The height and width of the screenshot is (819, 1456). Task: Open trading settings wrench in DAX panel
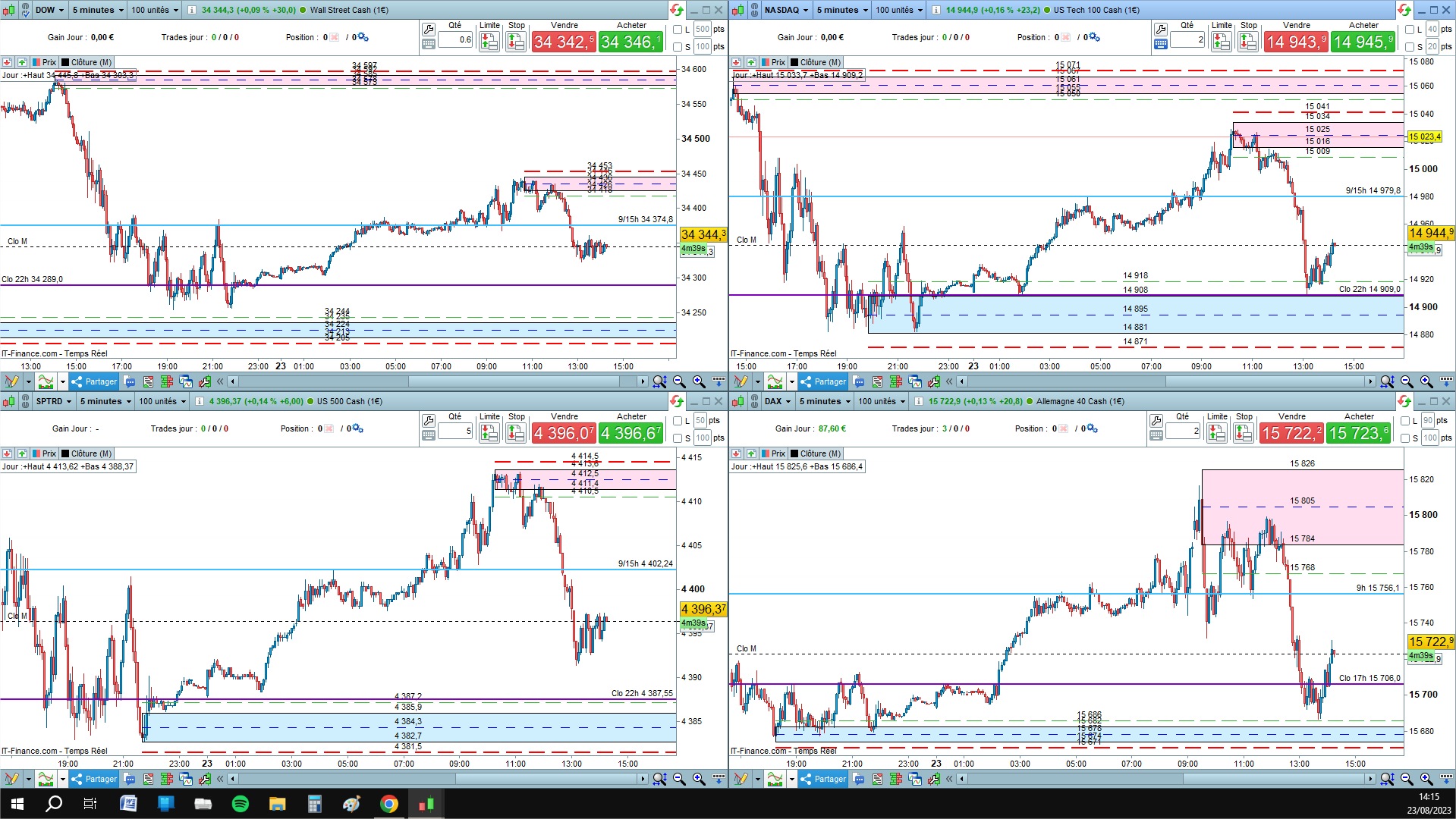[1156, 421]
